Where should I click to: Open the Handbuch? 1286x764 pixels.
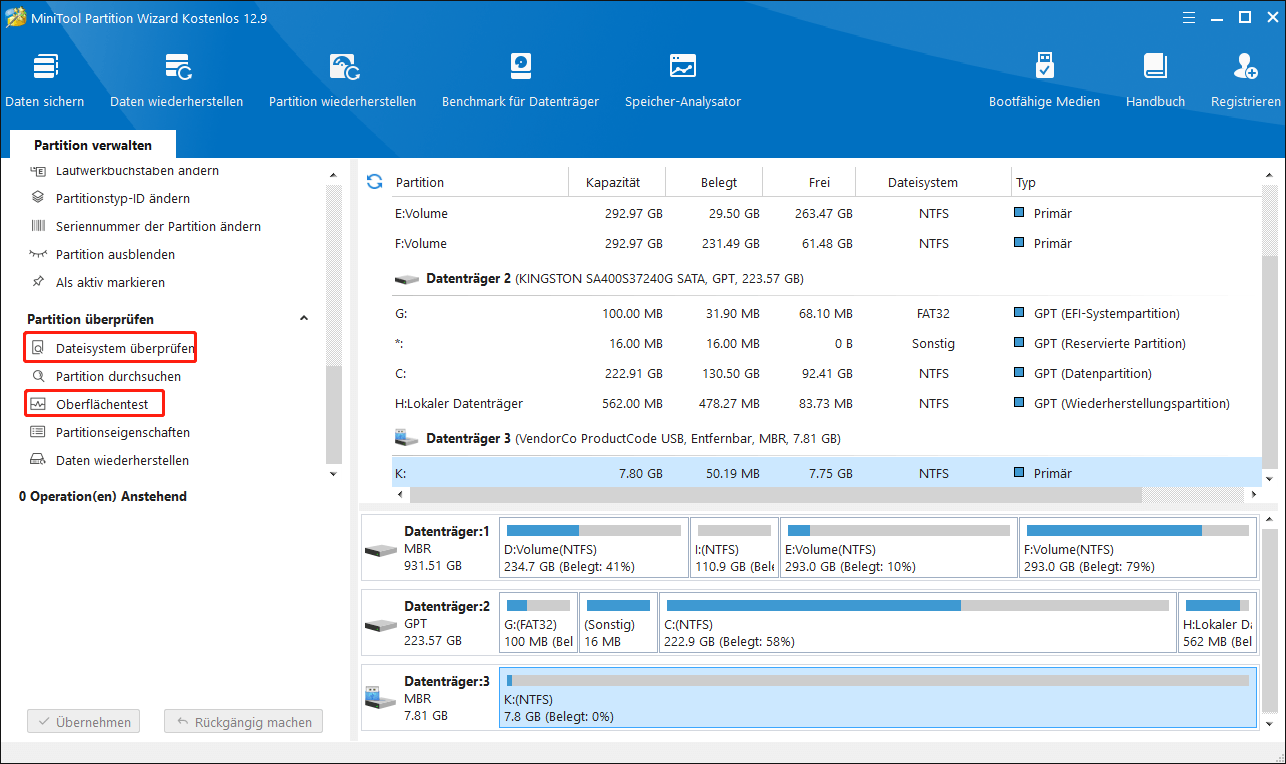coord(1155,81)
